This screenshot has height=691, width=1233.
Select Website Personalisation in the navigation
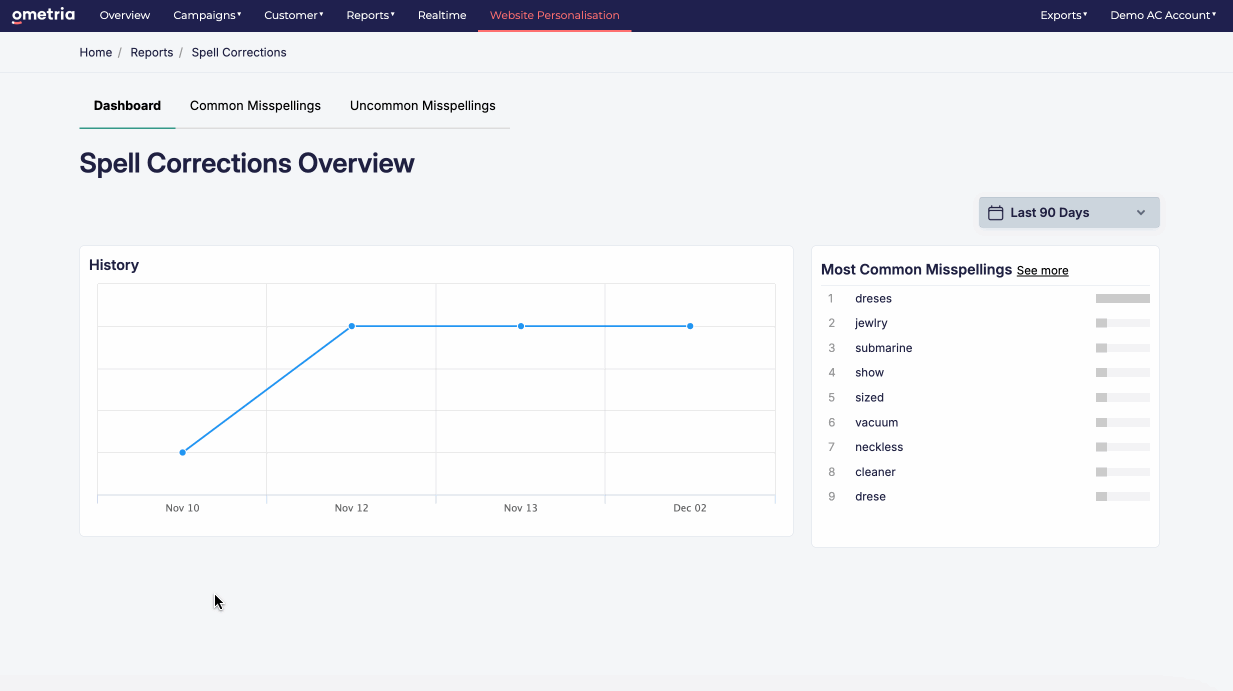pos(554,15)
